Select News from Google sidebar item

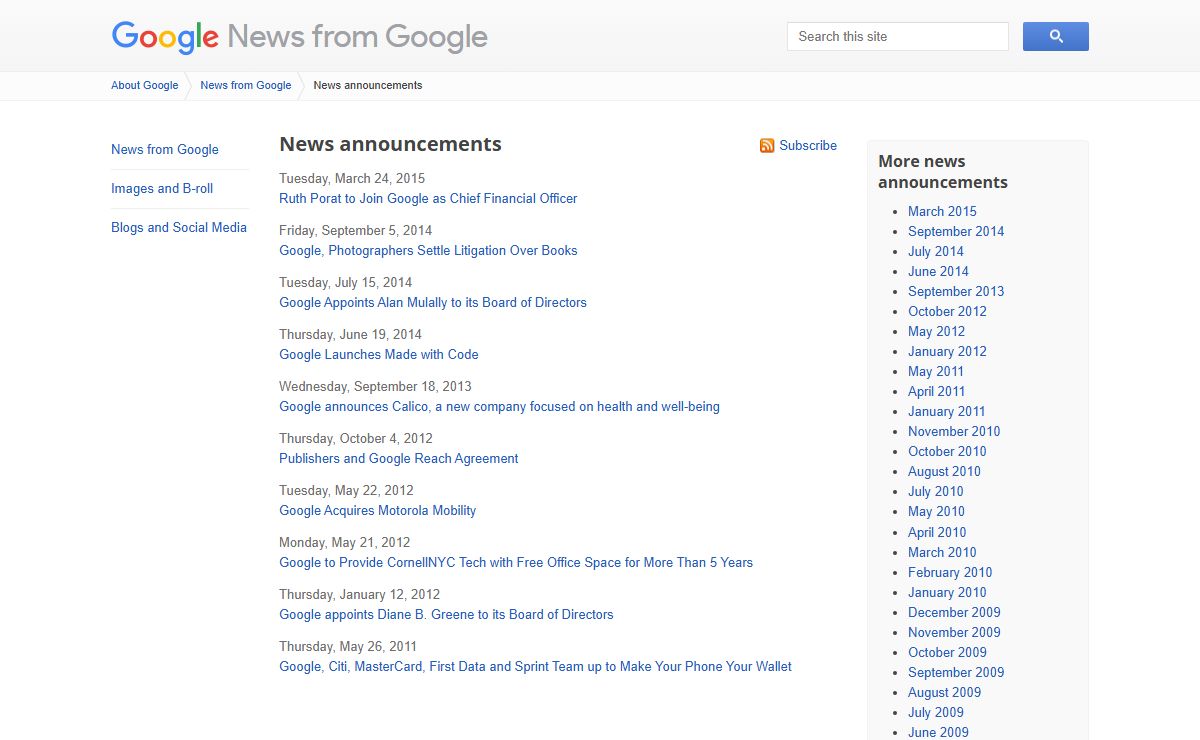tap(165, 149)
